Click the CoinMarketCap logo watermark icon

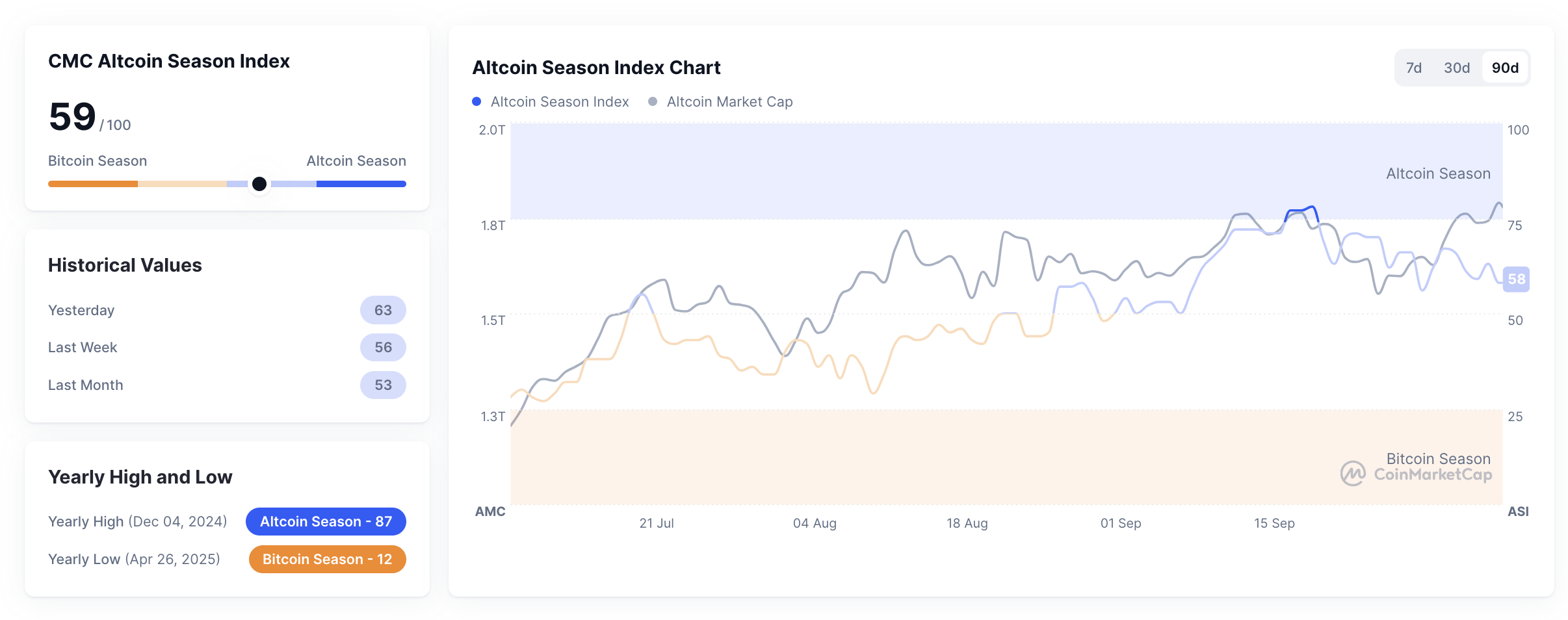pyautogui.click(x=1353, y=473)
